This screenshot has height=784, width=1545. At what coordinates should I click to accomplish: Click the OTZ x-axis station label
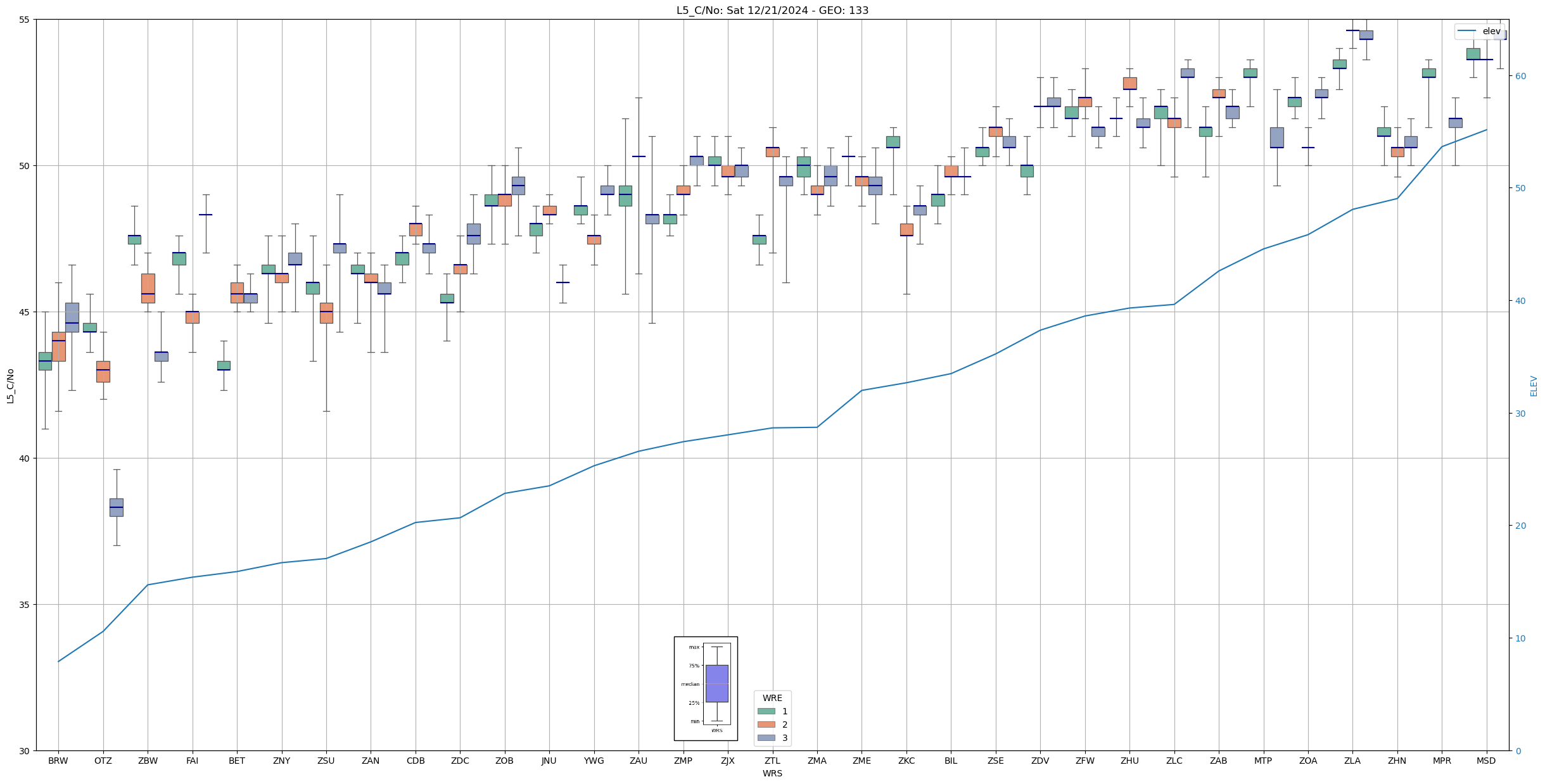click(x=103, y=761)
